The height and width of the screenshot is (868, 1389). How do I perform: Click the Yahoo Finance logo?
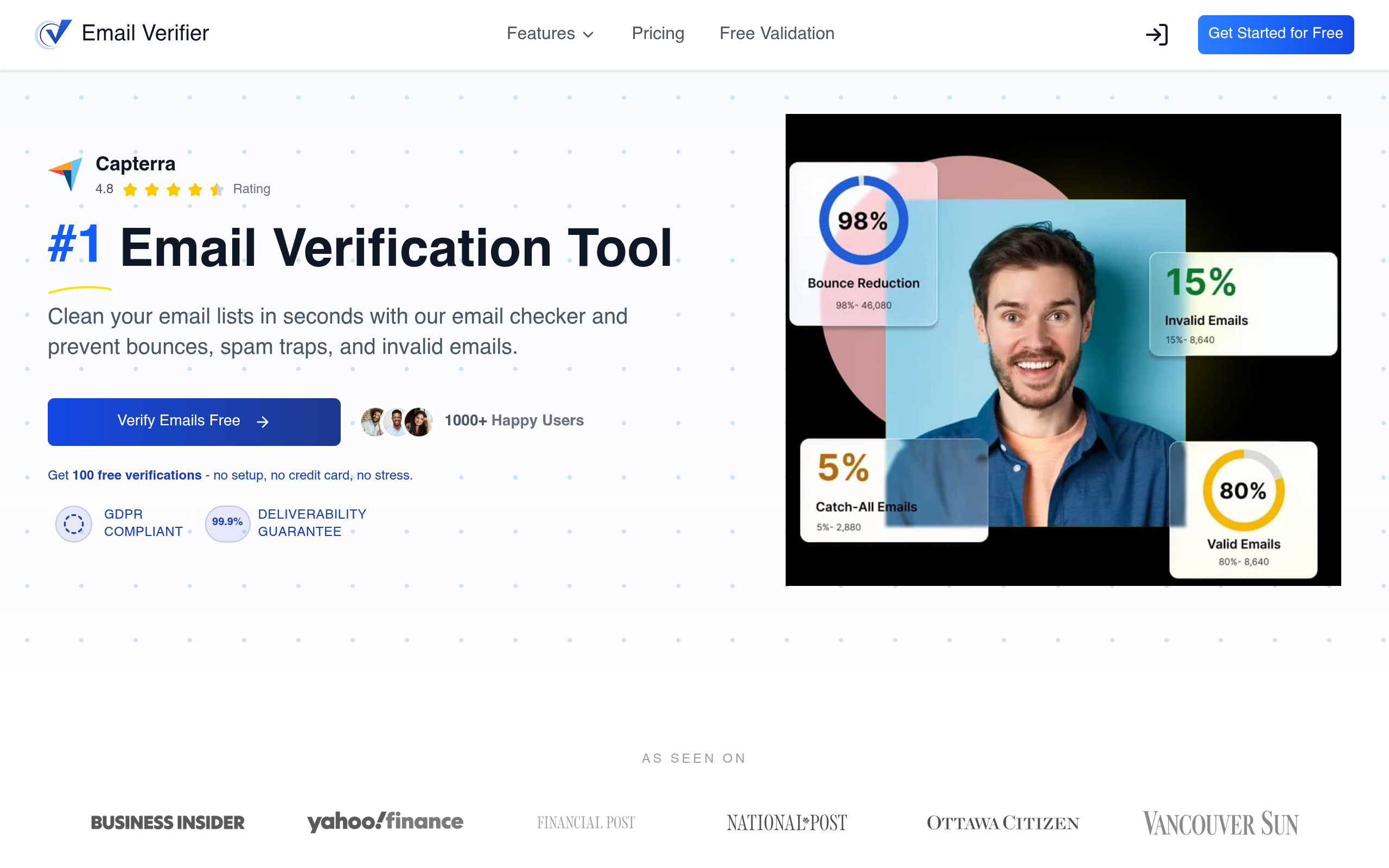385,821
